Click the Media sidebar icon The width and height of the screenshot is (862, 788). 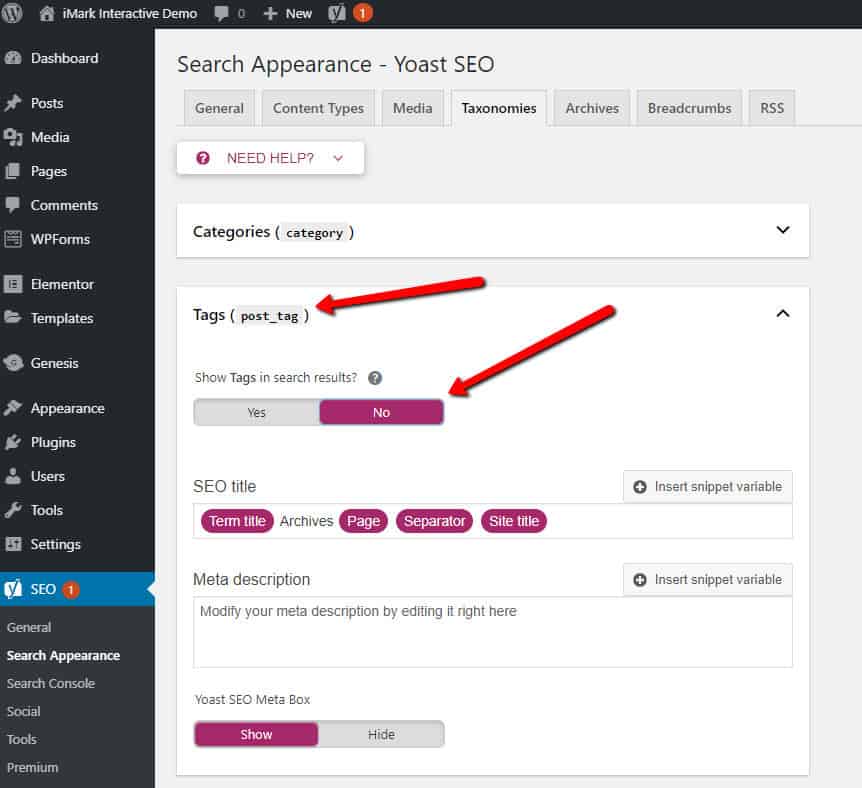pos(13,137)
